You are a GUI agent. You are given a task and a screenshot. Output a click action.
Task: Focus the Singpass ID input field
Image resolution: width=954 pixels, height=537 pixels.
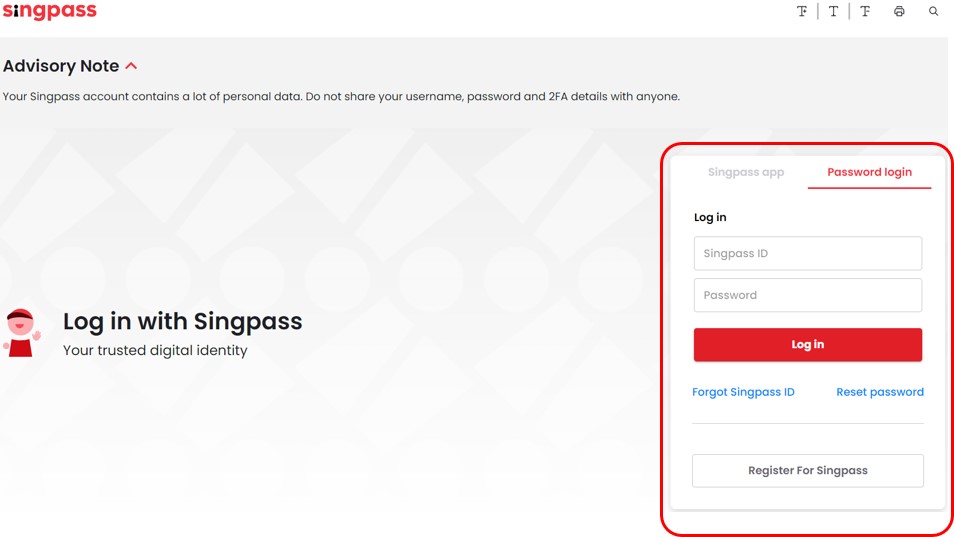tap(808, 254)
